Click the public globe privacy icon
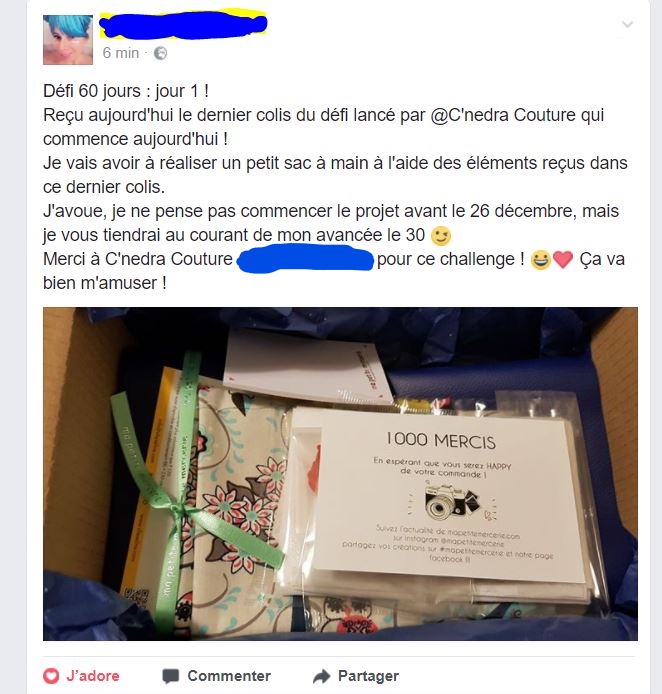 [x=160, y=53]
